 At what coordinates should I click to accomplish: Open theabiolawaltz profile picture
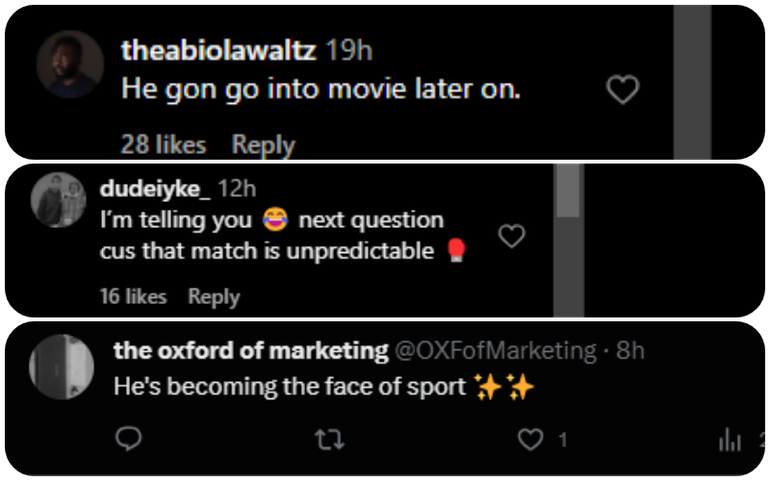pos(70,64)
